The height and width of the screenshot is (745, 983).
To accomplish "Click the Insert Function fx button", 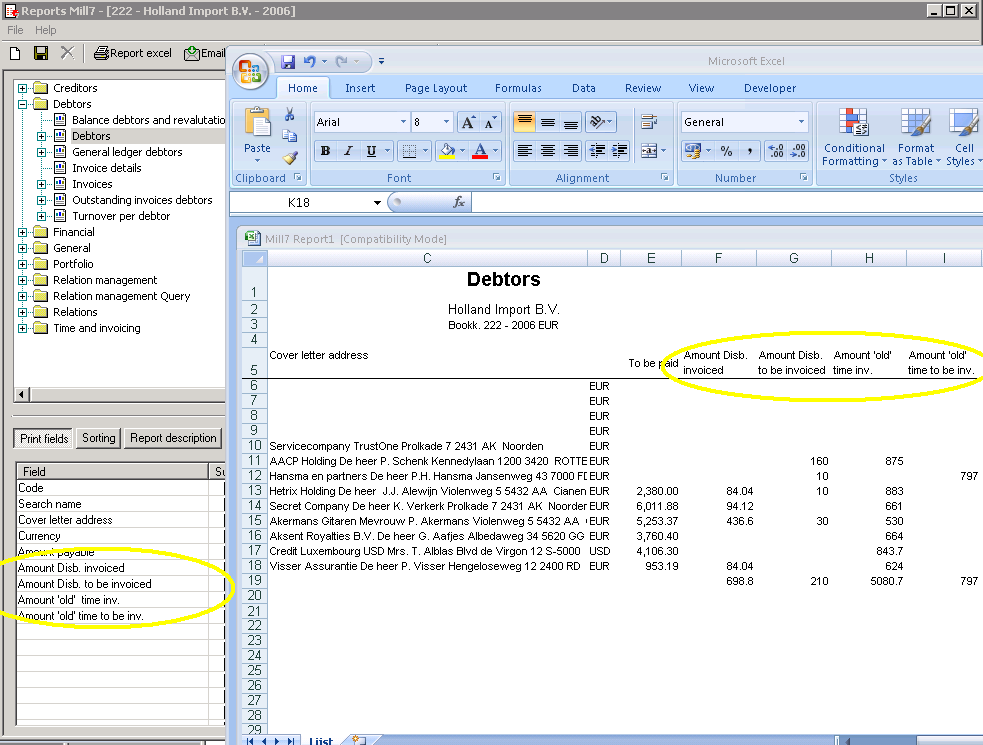I will tap(460, 202).
